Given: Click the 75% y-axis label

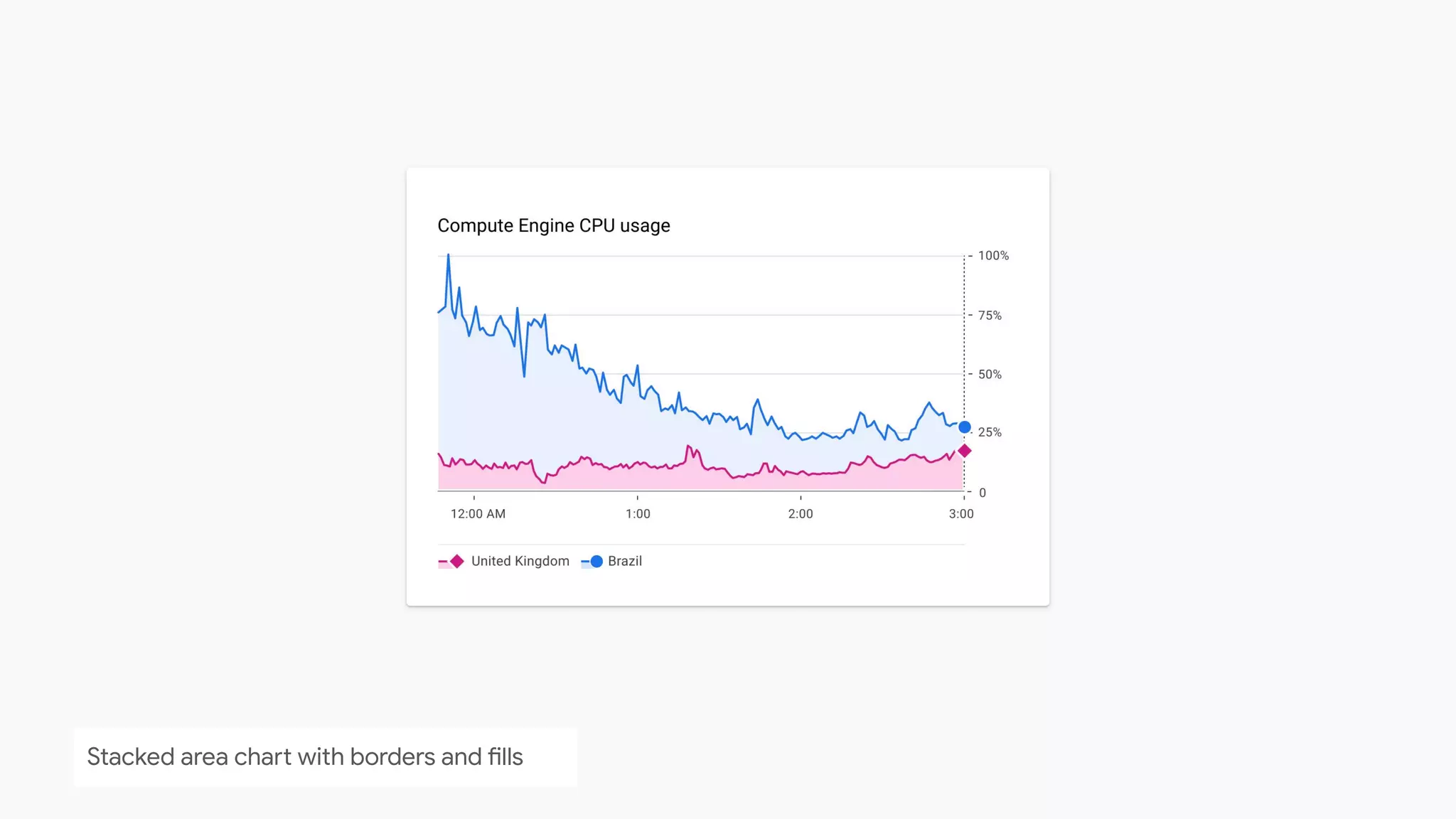Looking at the screenshot, I should tap(989, 315).
